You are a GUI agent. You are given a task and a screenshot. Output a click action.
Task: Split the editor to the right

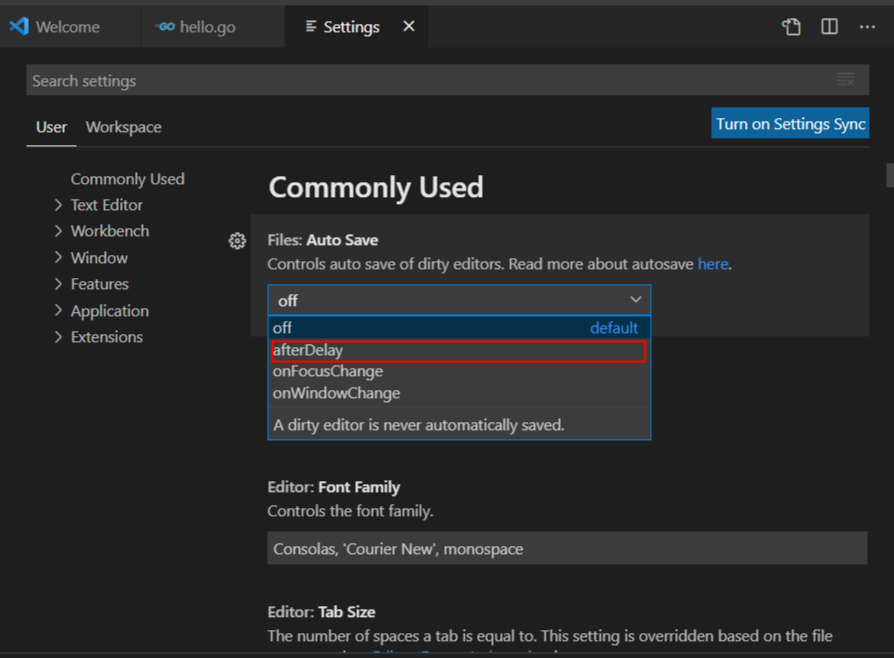pos(829,27)
